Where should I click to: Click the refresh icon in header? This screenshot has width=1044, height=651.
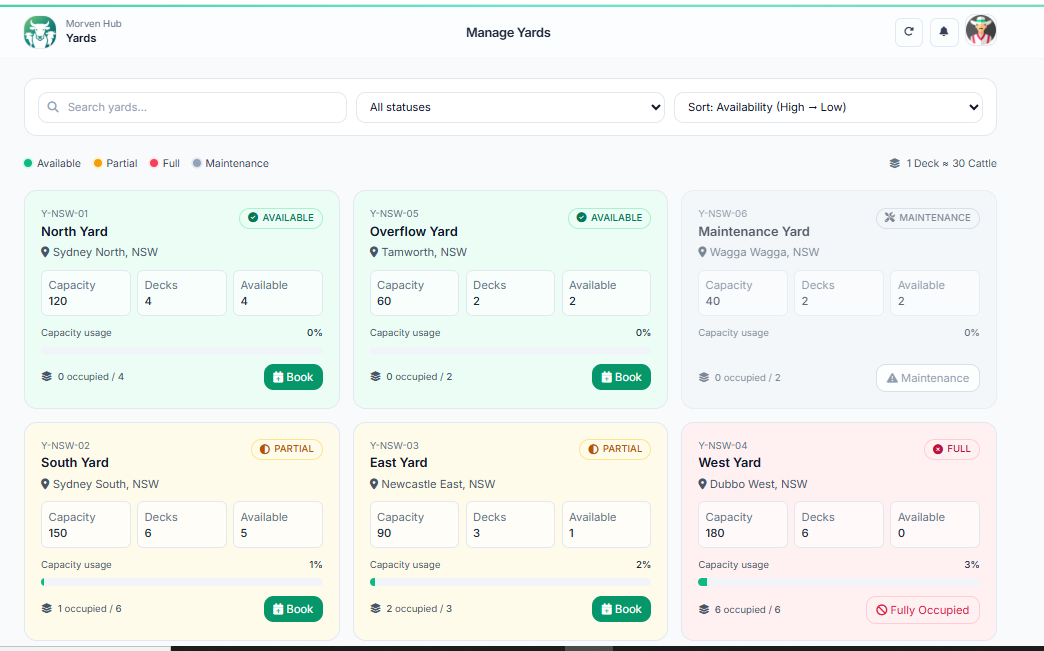tap(908, 32)
